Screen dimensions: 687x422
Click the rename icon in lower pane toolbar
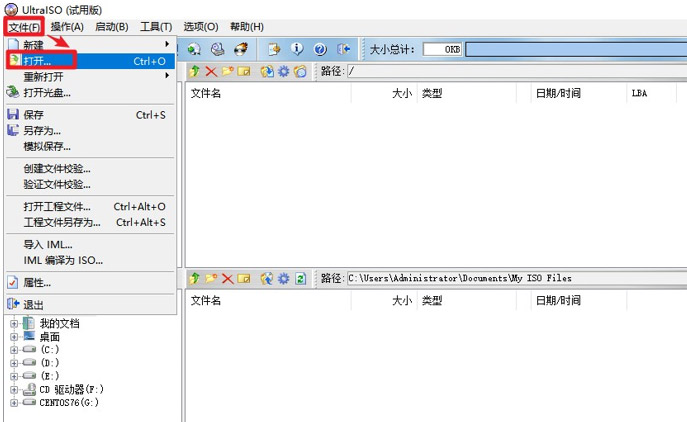pos(244,278)
